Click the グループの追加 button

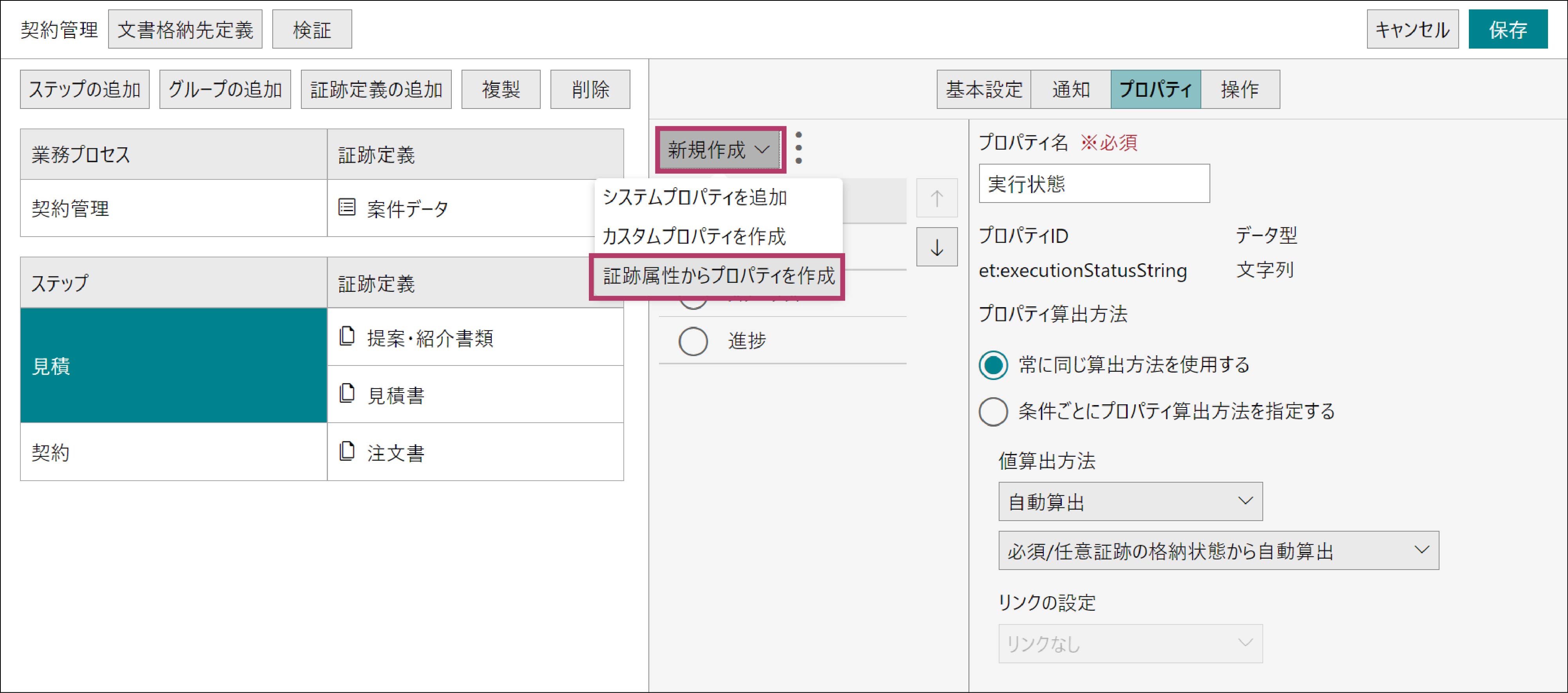coord(225,89)
